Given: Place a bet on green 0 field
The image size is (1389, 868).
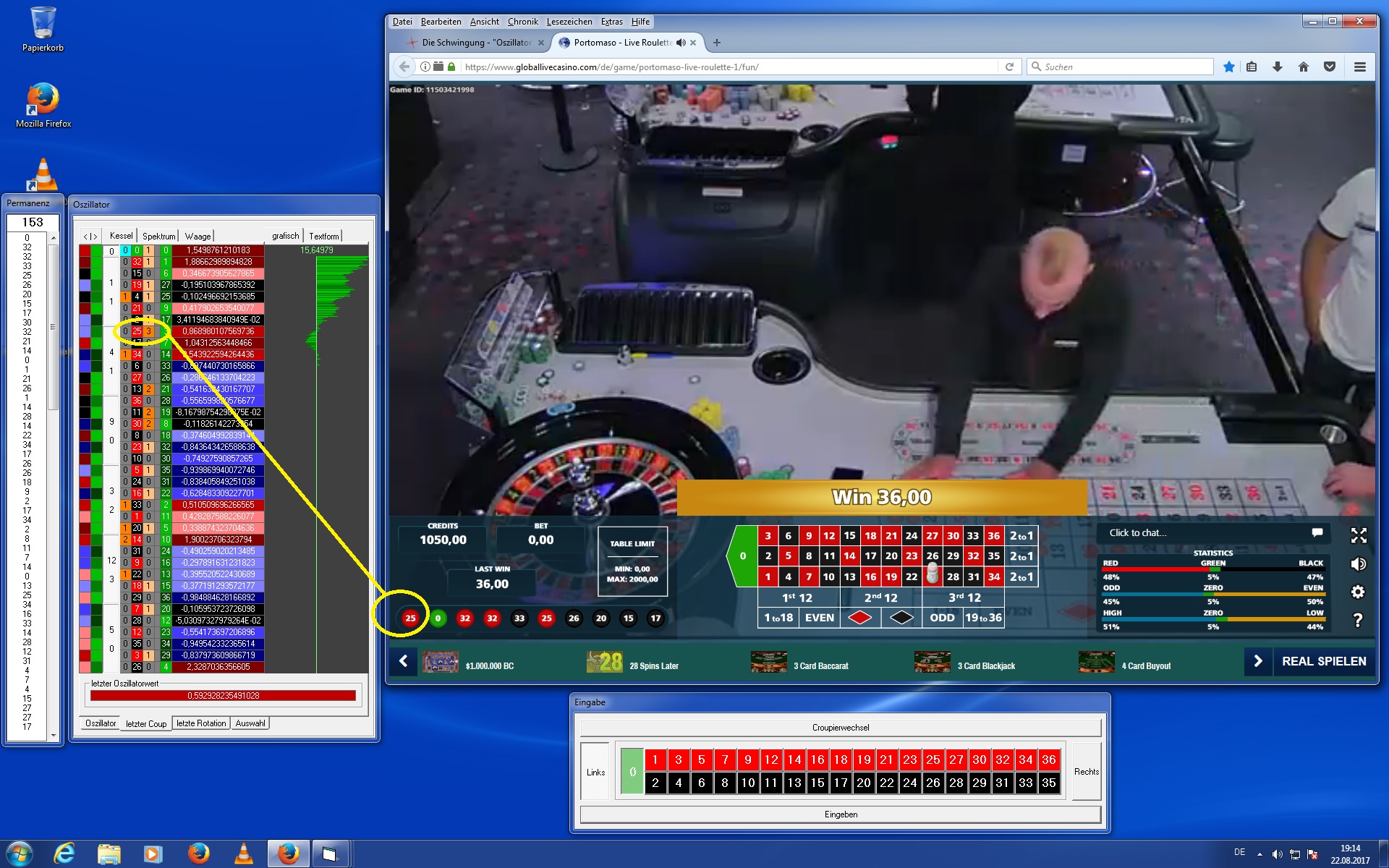Looking at the screenshot, I should click(x=743, y=556).
